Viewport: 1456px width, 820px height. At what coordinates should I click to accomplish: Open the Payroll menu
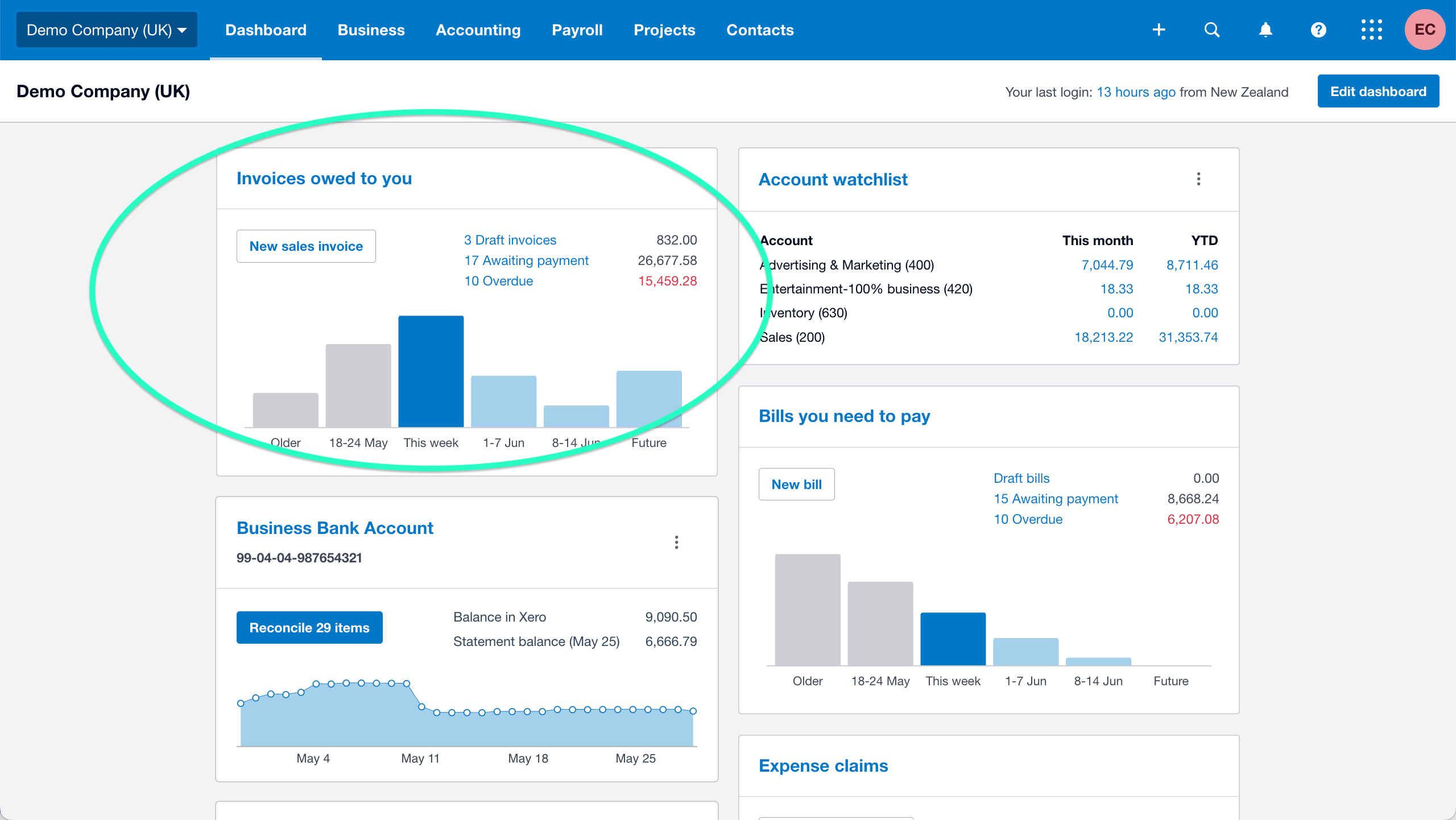click(x=577, y=30)
